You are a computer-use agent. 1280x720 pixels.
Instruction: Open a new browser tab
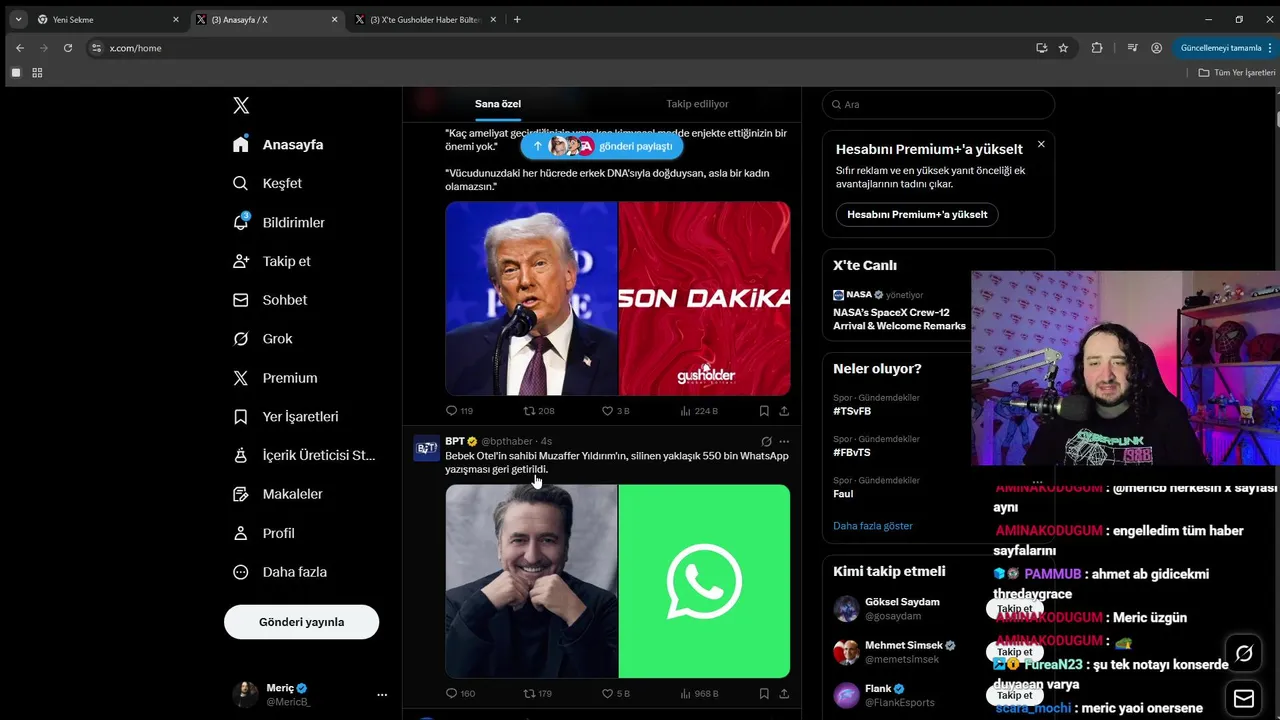(x=517, y=19)
